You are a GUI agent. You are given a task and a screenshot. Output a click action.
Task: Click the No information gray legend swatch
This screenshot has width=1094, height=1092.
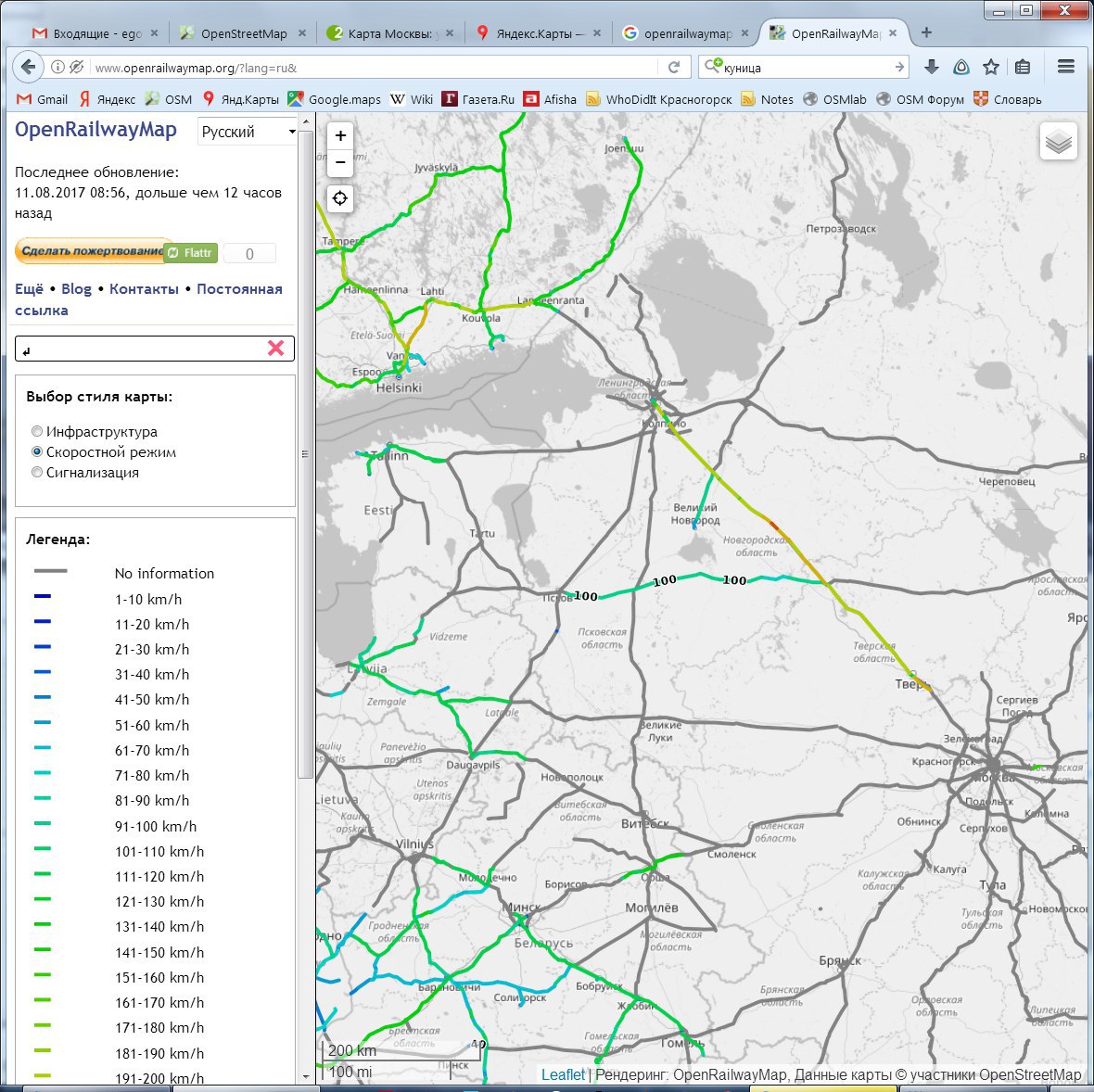[51, 571]
